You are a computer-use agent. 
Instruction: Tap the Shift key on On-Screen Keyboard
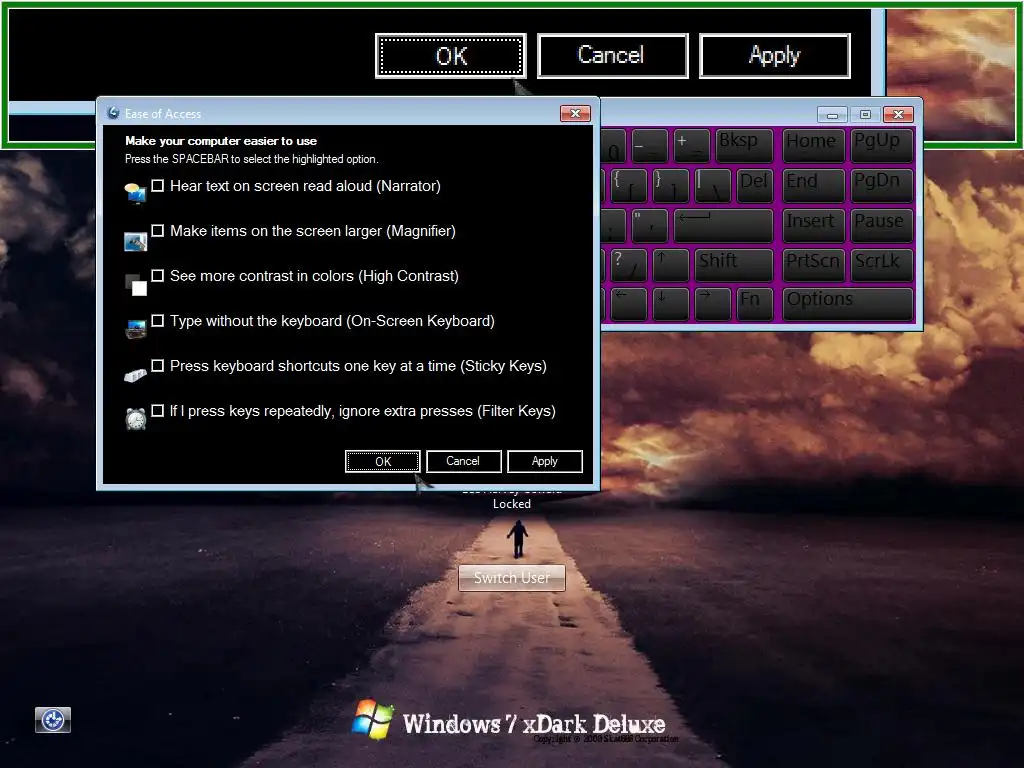[734, 264]
